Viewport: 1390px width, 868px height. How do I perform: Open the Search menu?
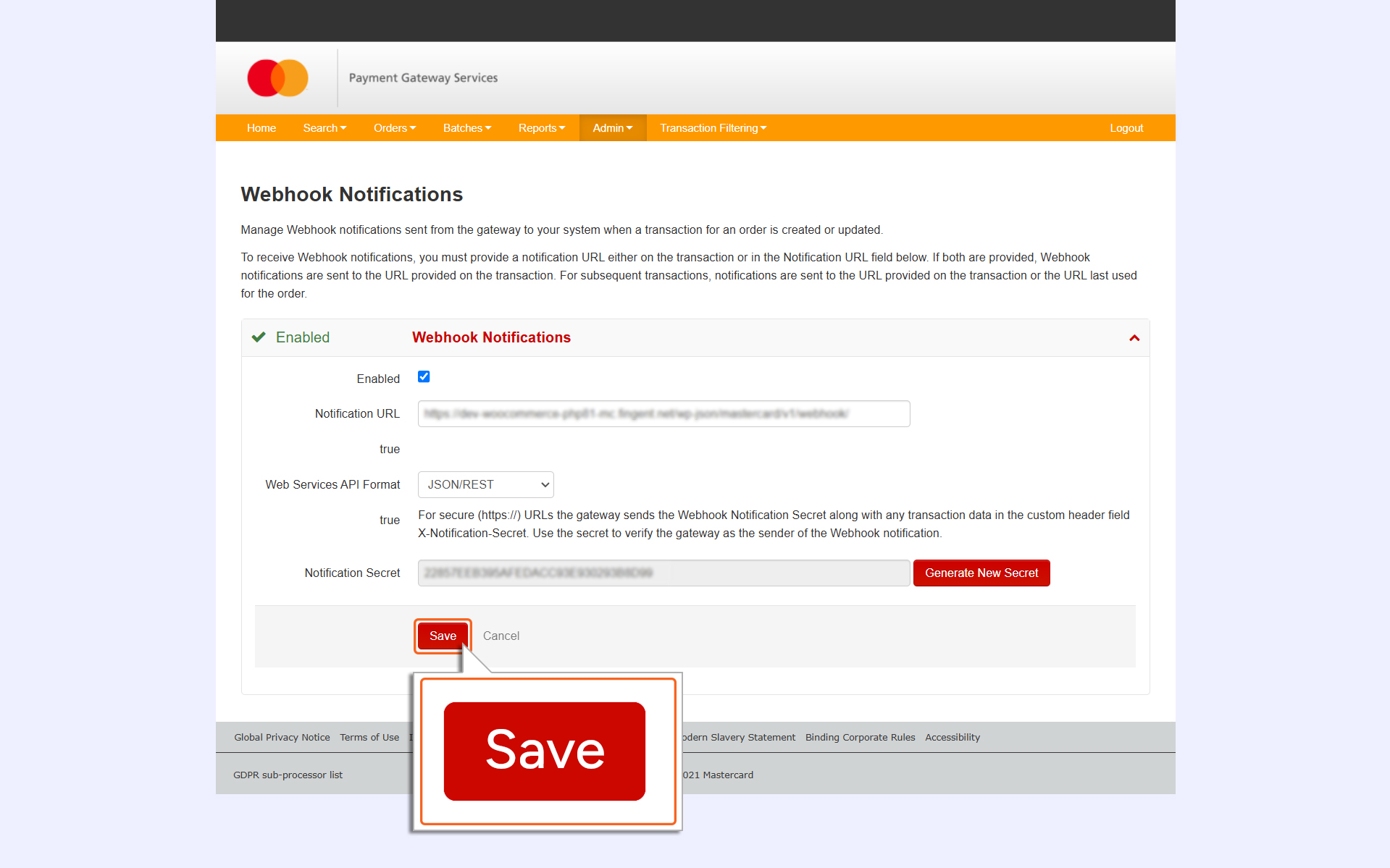tap(325, 128)
